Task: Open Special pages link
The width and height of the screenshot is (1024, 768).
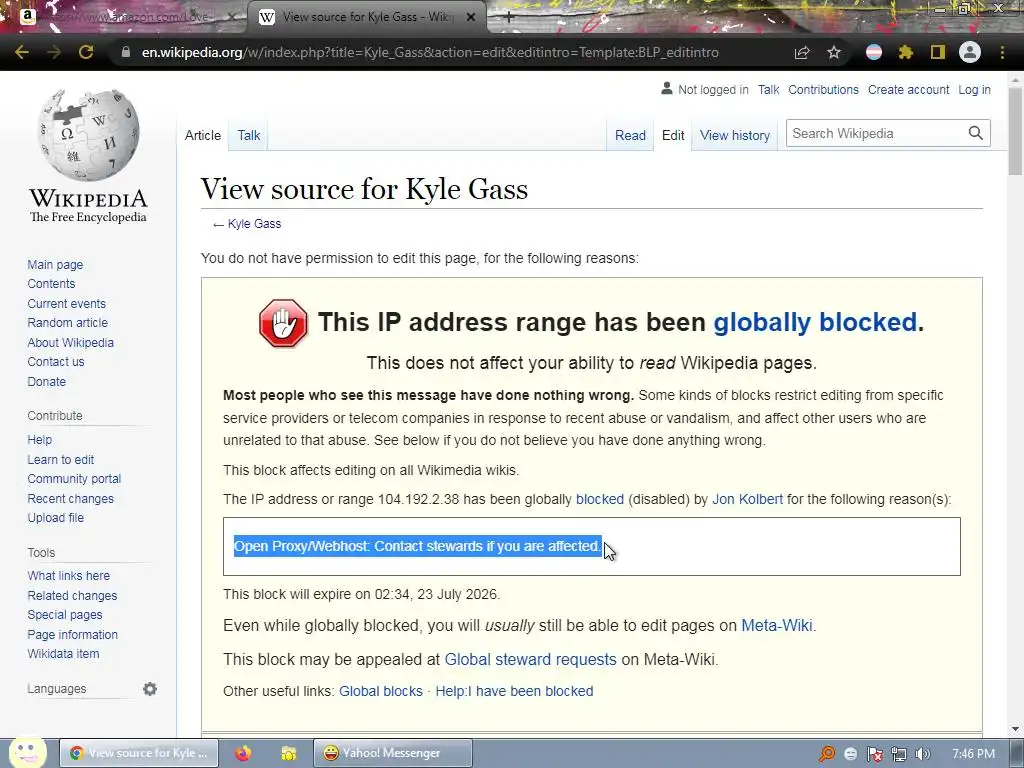Action: coord(65,615)
